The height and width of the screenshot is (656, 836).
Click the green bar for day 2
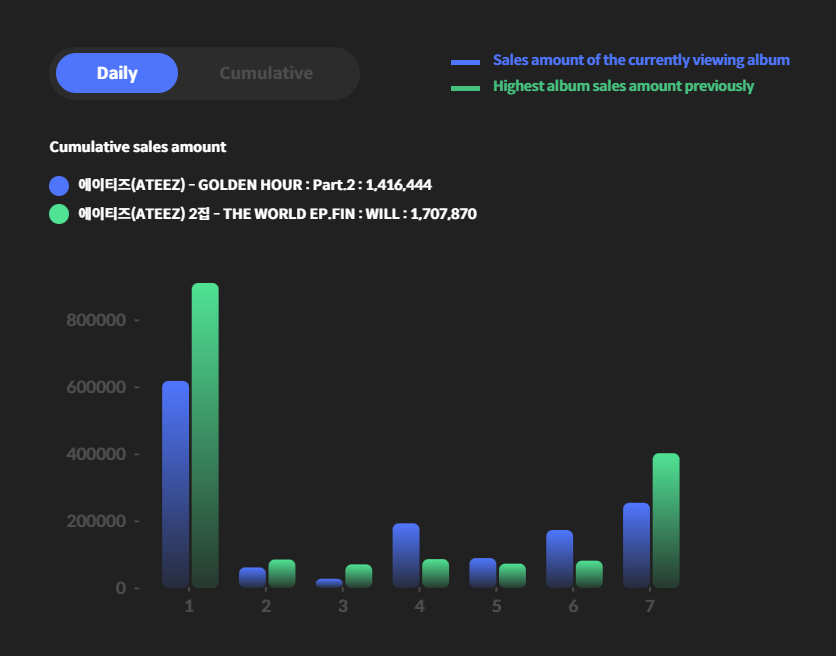pos(282,573)
